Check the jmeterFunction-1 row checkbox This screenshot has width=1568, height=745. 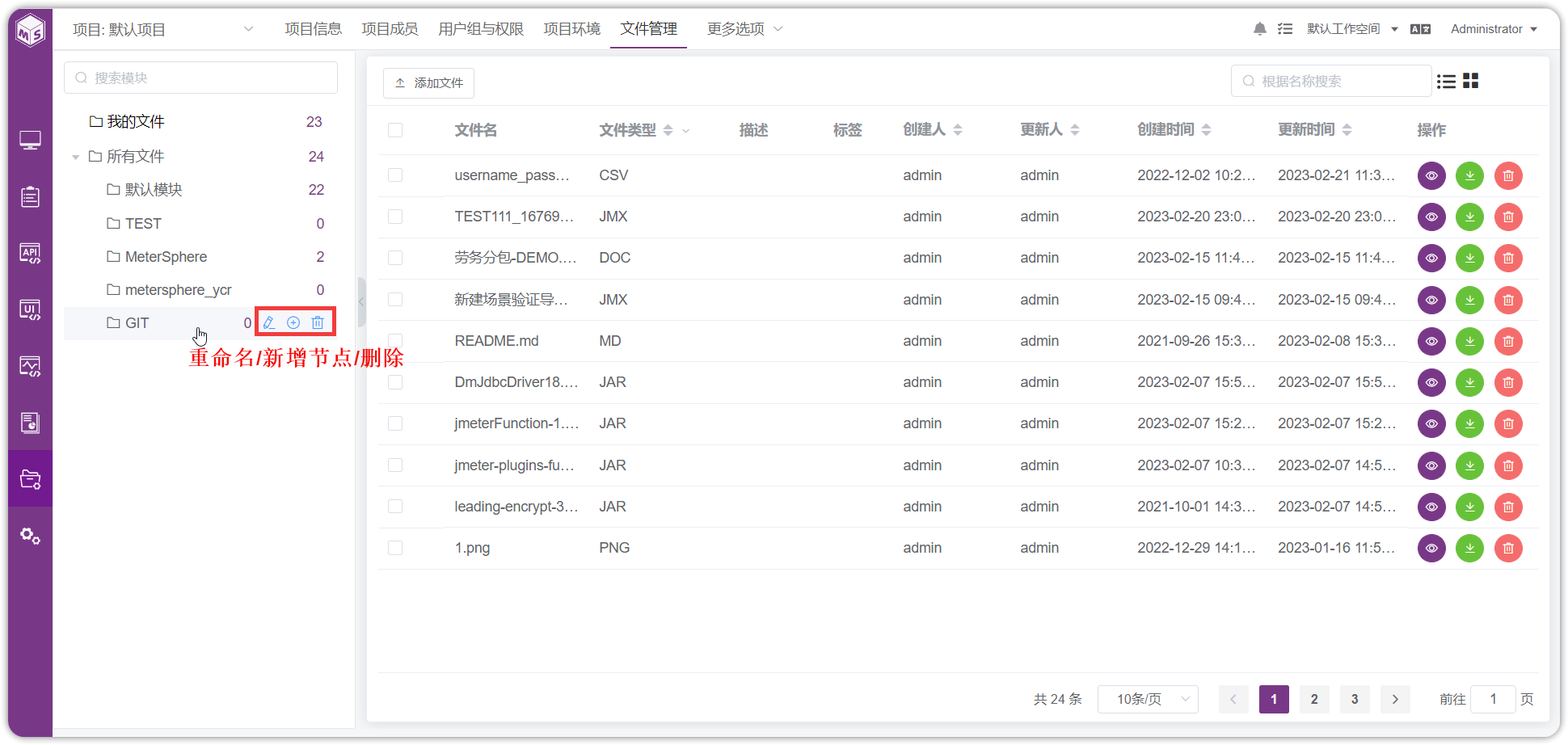click(x=395, y=423)
